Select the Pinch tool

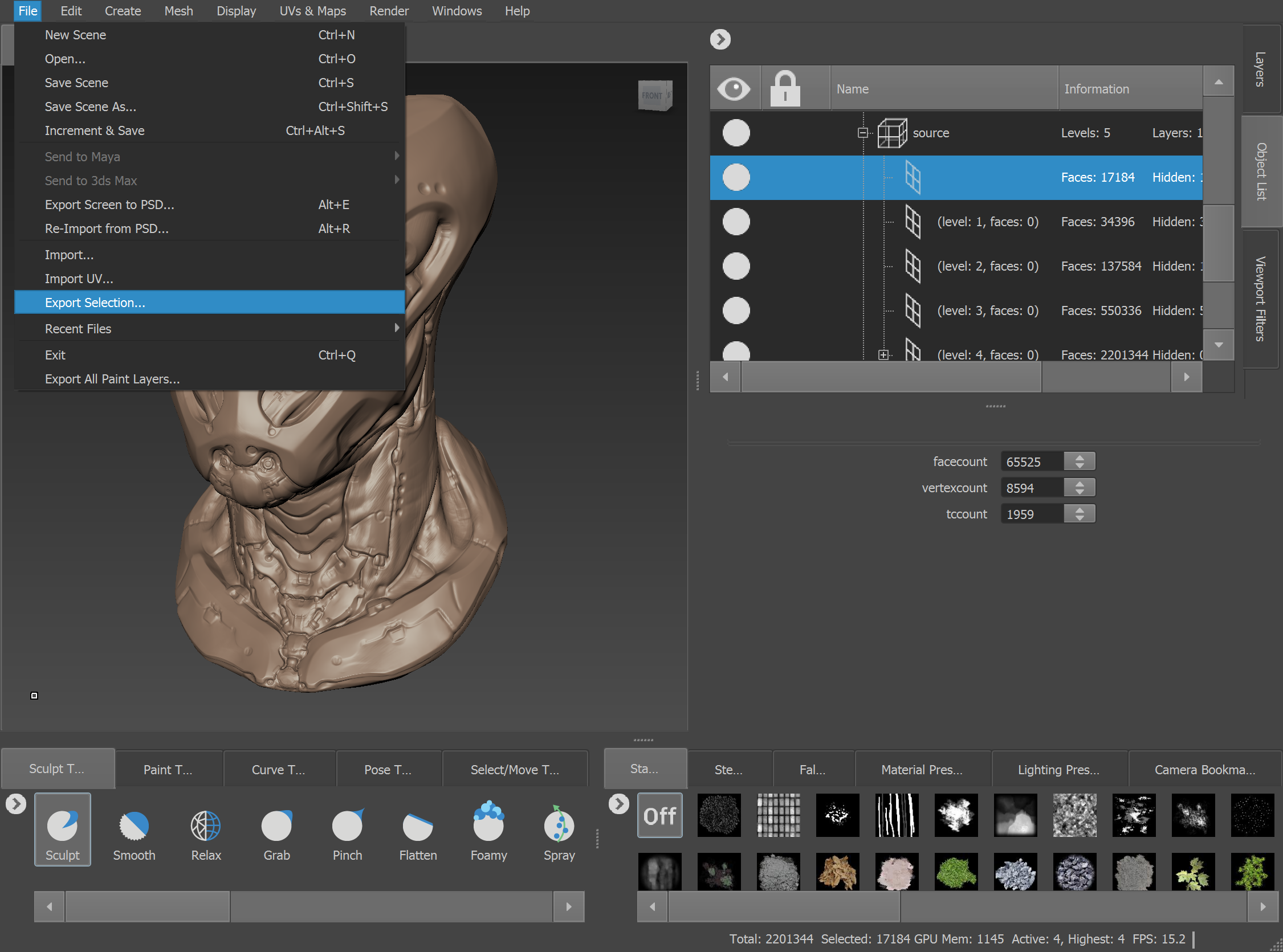(x=347, y=830)
